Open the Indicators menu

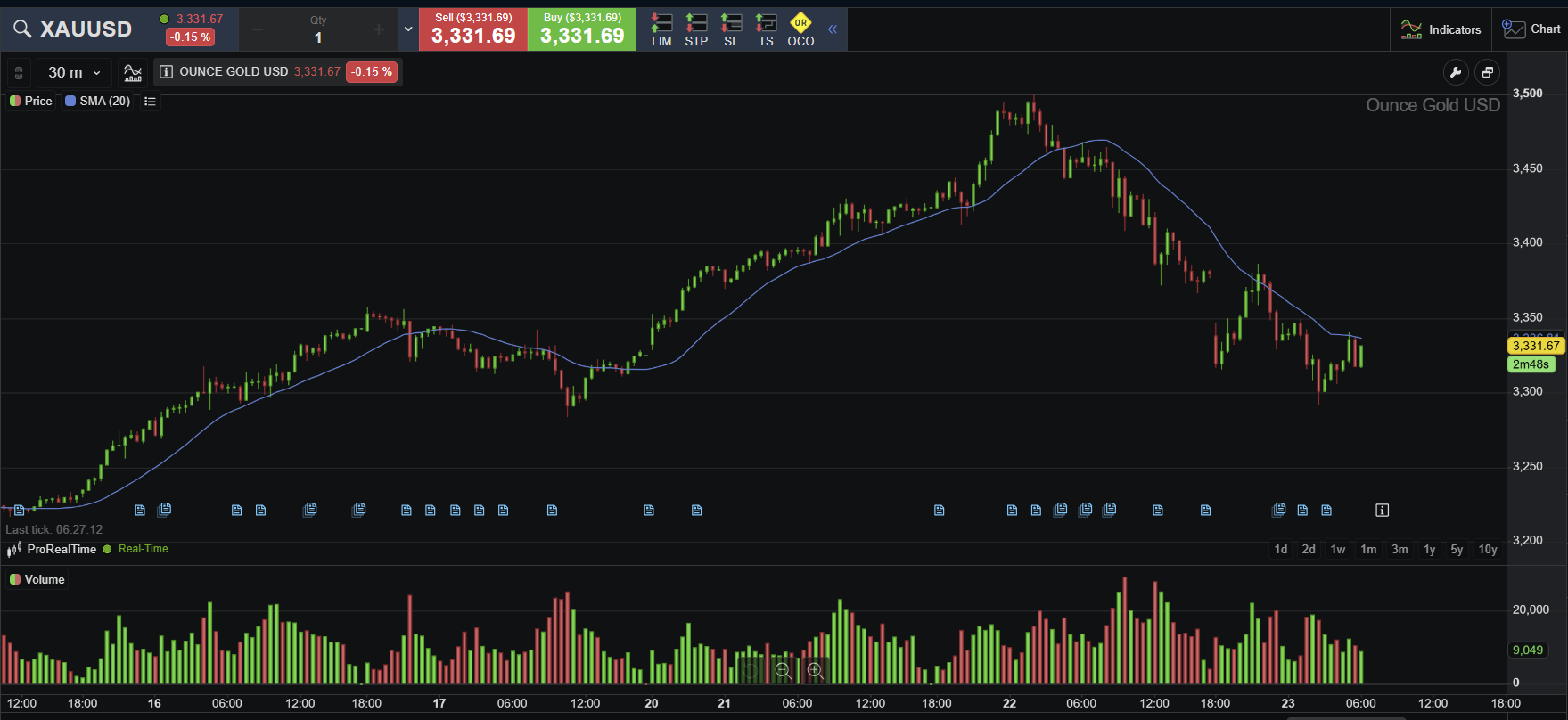click(1441, 29)
